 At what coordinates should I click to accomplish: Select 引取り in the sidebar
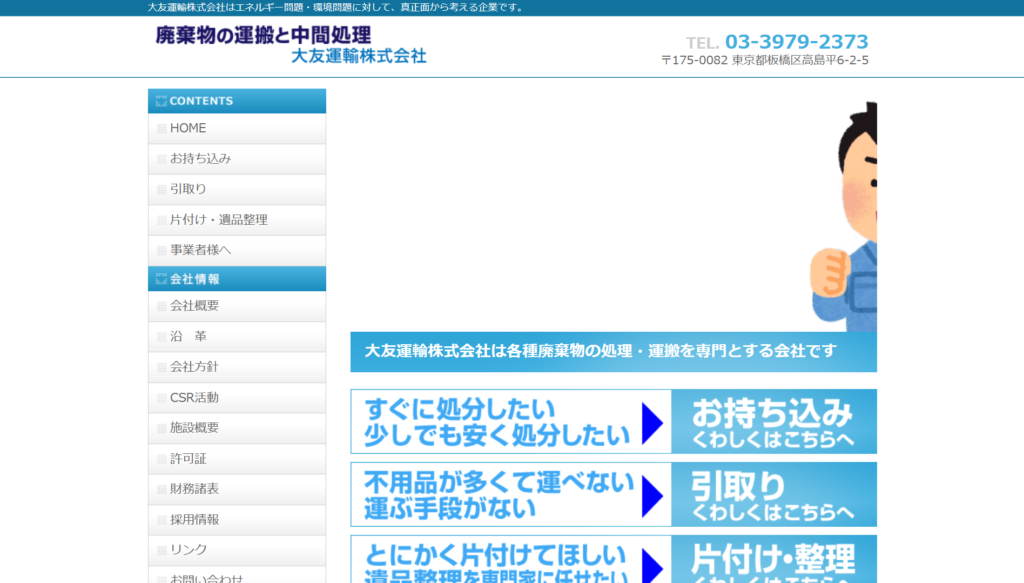tap(188, 189)
